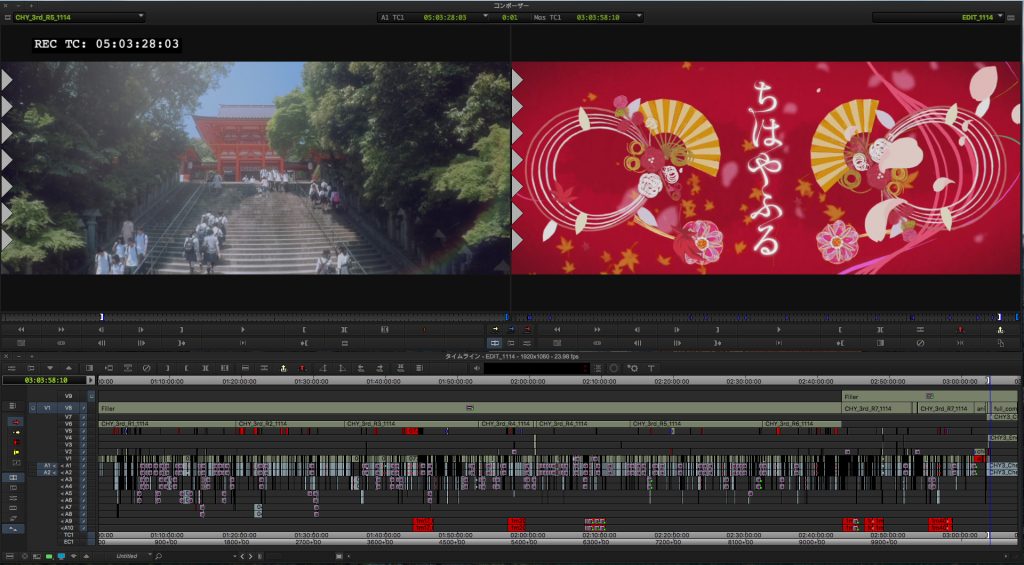The width and height of the screenshot is (1024, 565).
Task: Click the red Overwrite arrow between monitors
Action: tap(527, 329)
